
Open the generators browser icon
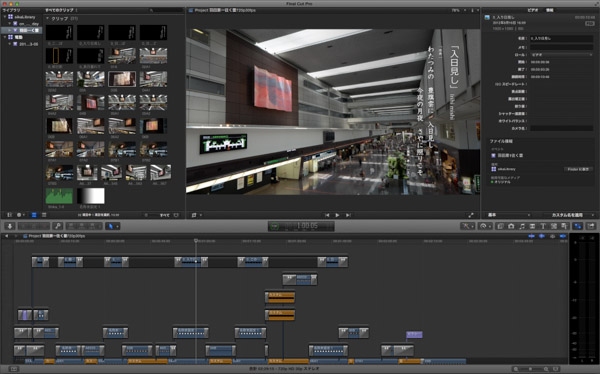(553, 226)
